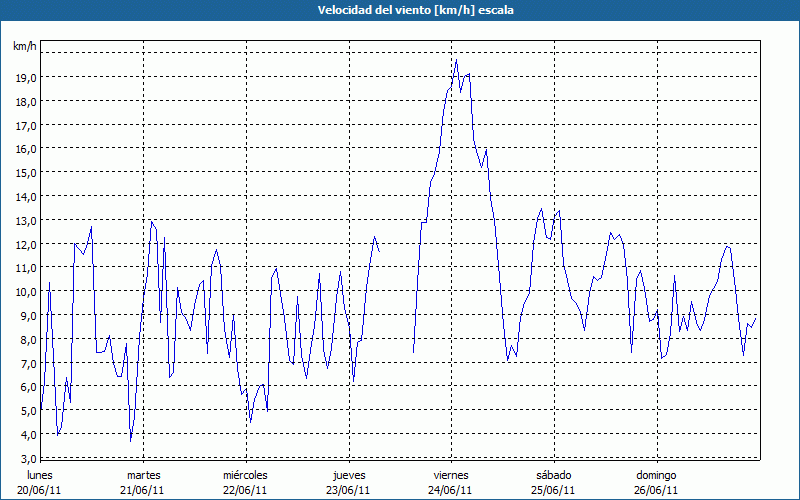Click the chart title 'Velocidad del viento'
The image size is (800, 500).
click(400, 10)
